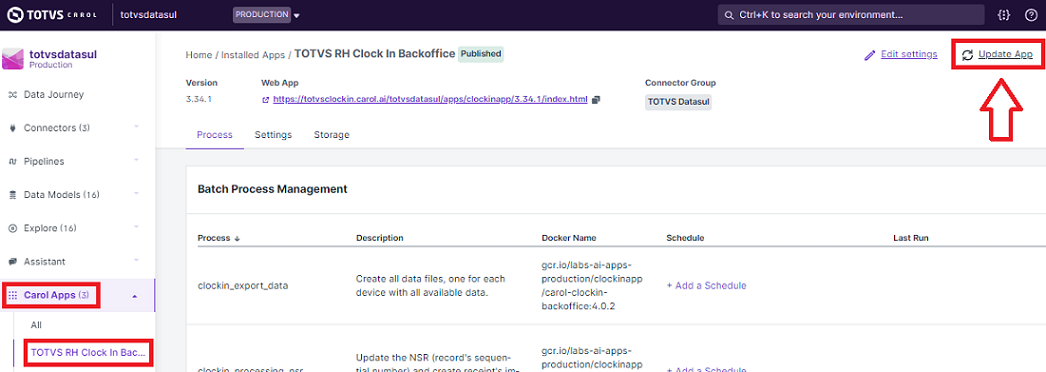Click the Update App link
The height and width of the screenshot is (372, 1046).
(x=1005, y=55)
